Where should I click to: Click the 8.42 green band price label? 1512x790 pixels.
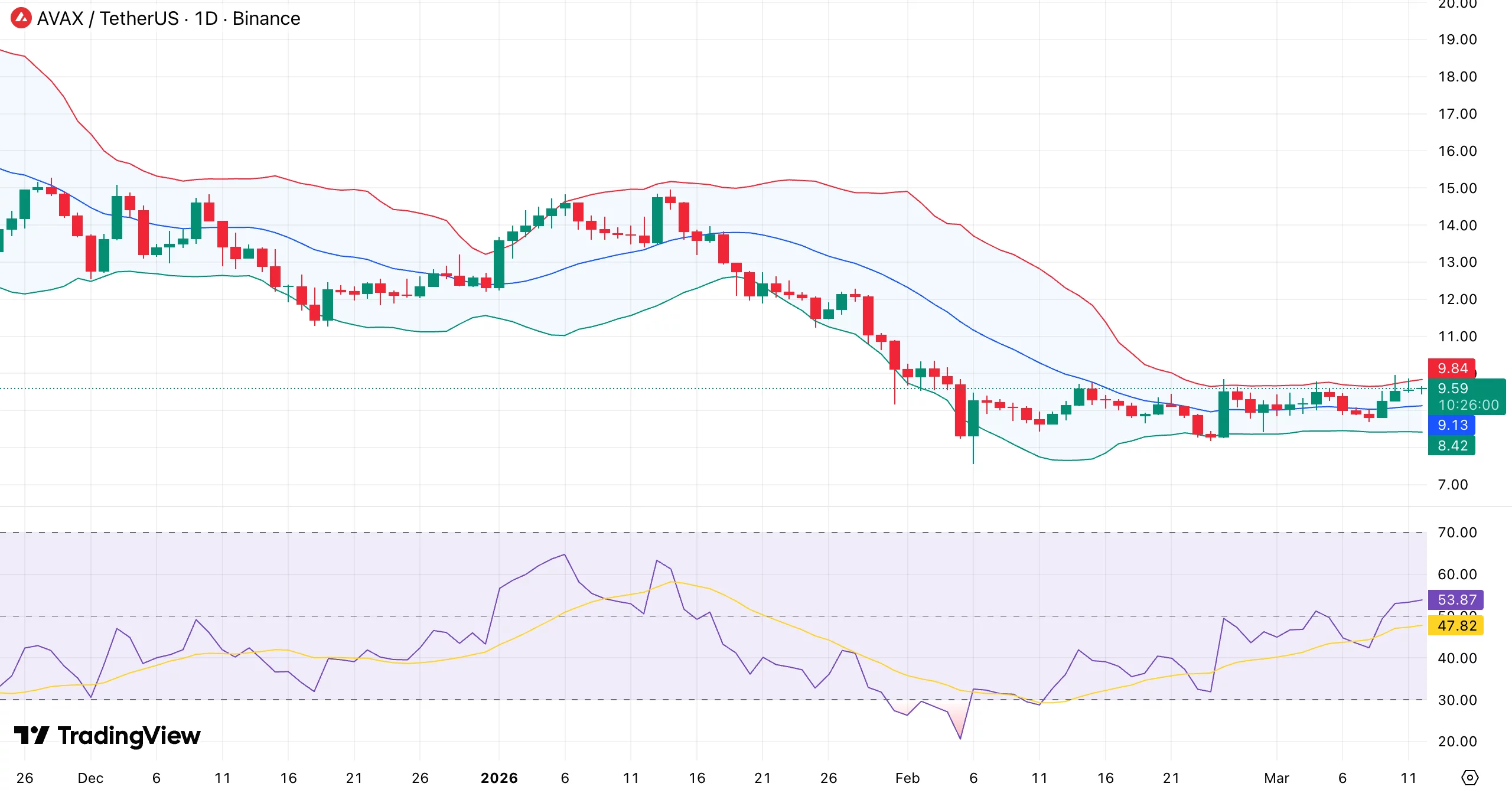1452,446
